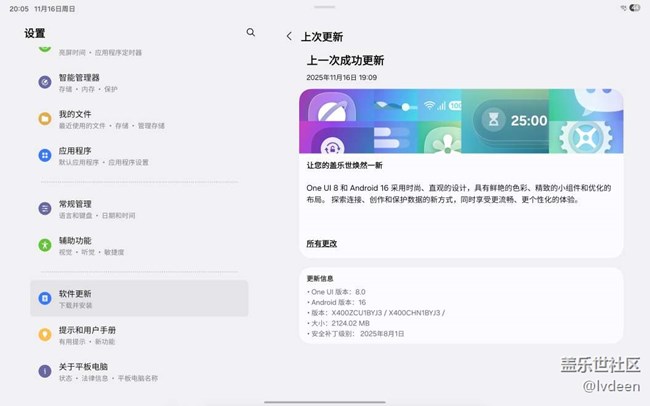Screen dimensions: 650x406
Task: Tap the 软件更新 icon
Action: tap(45, 298)
